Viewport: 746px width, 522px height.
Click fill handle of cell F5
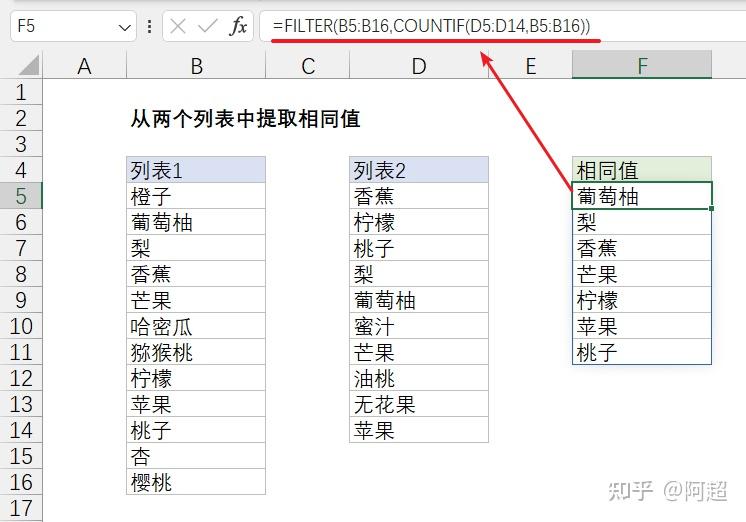pyautogui.click(x=711, y=208)
